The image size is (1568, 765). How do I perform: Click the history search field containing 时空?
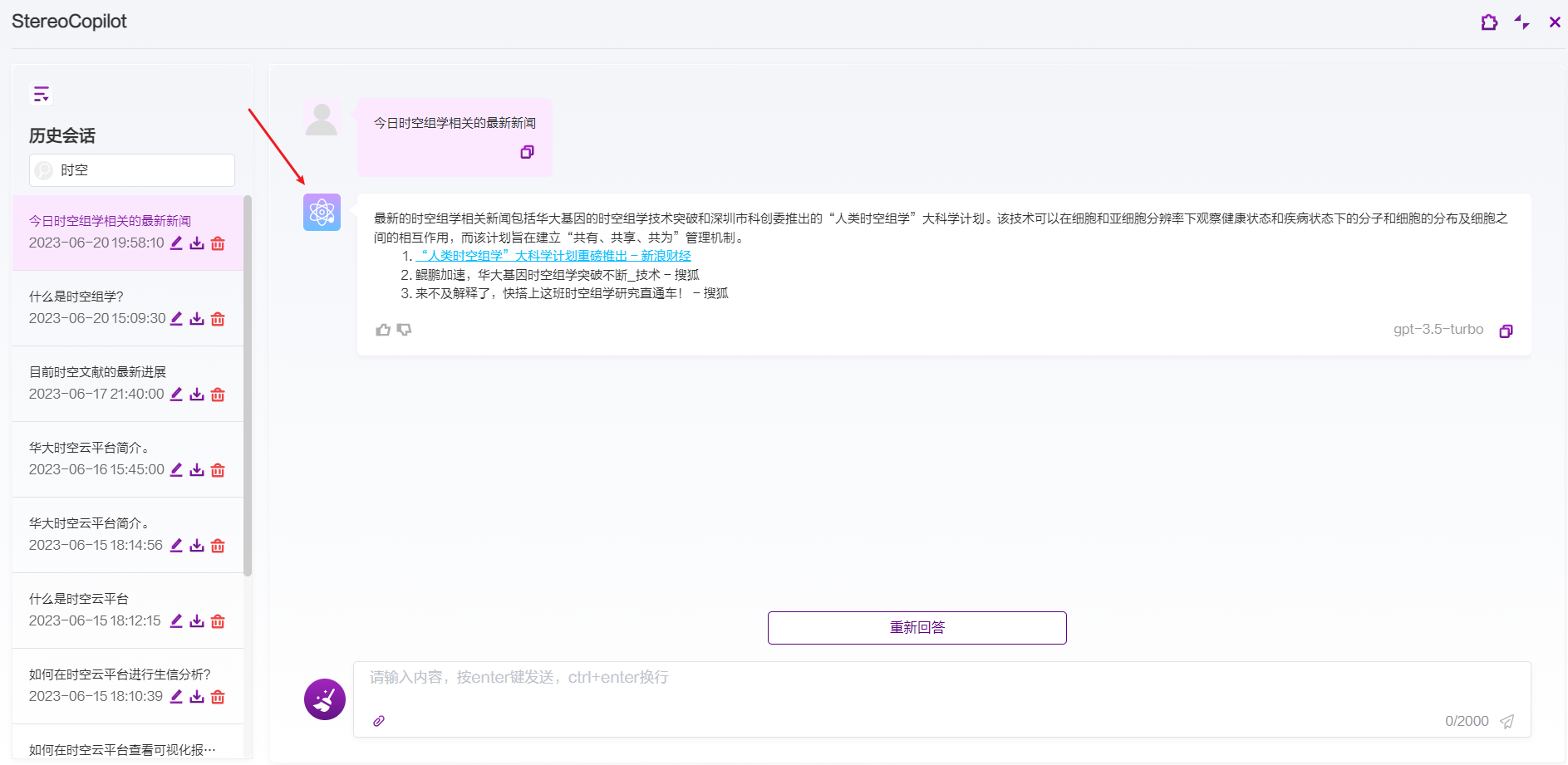point(141,170)
